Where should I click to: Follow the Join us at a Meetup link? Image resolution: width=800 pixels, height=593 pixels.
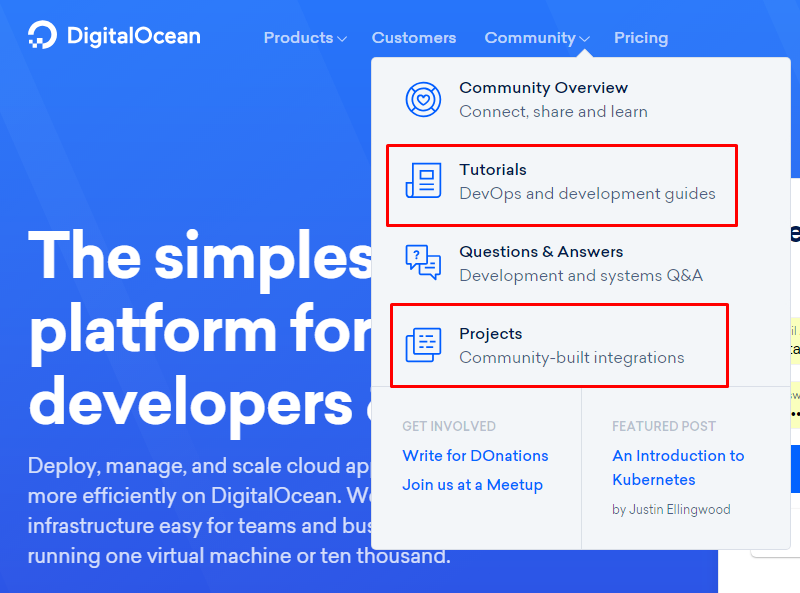[472, 485]
